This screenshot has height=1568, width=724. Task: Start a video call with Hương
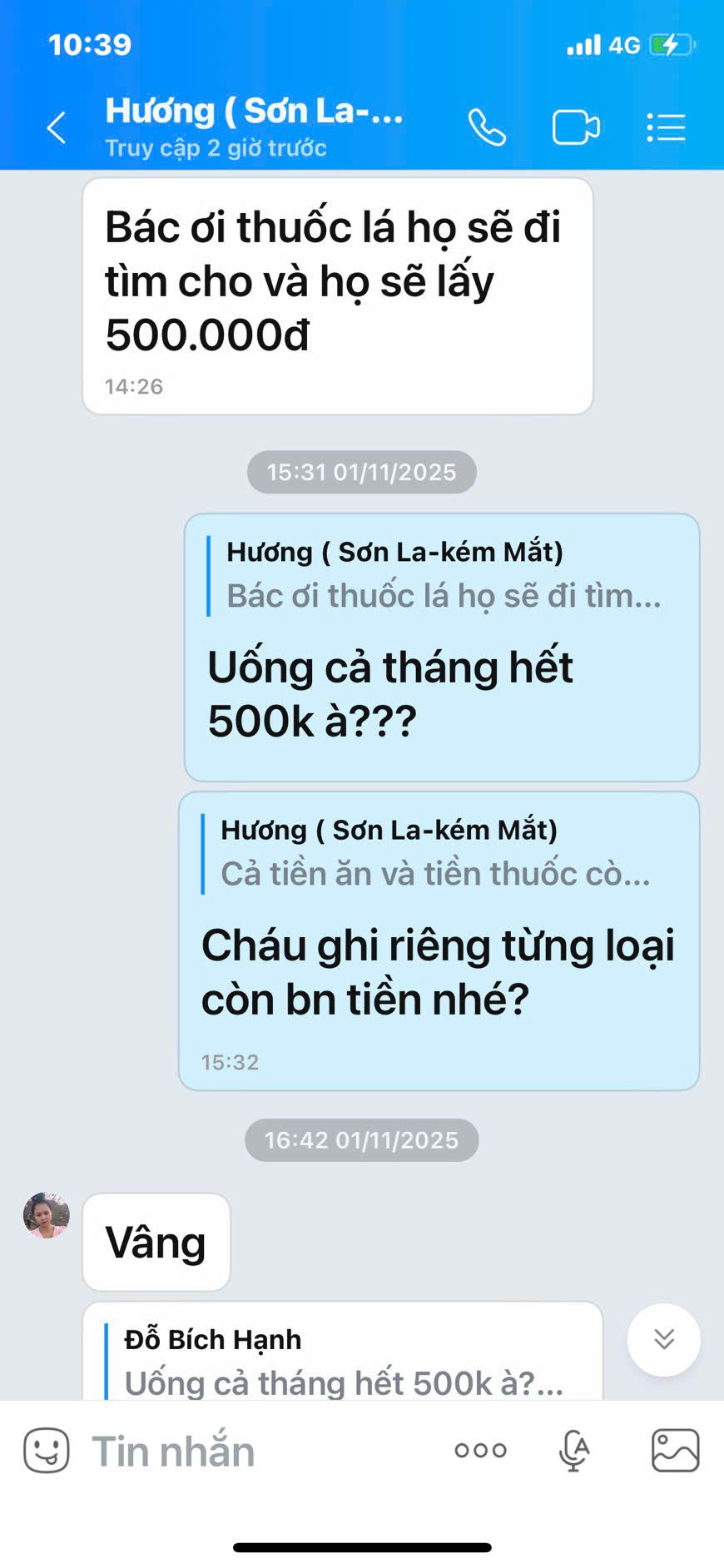[x=576, y=127]
